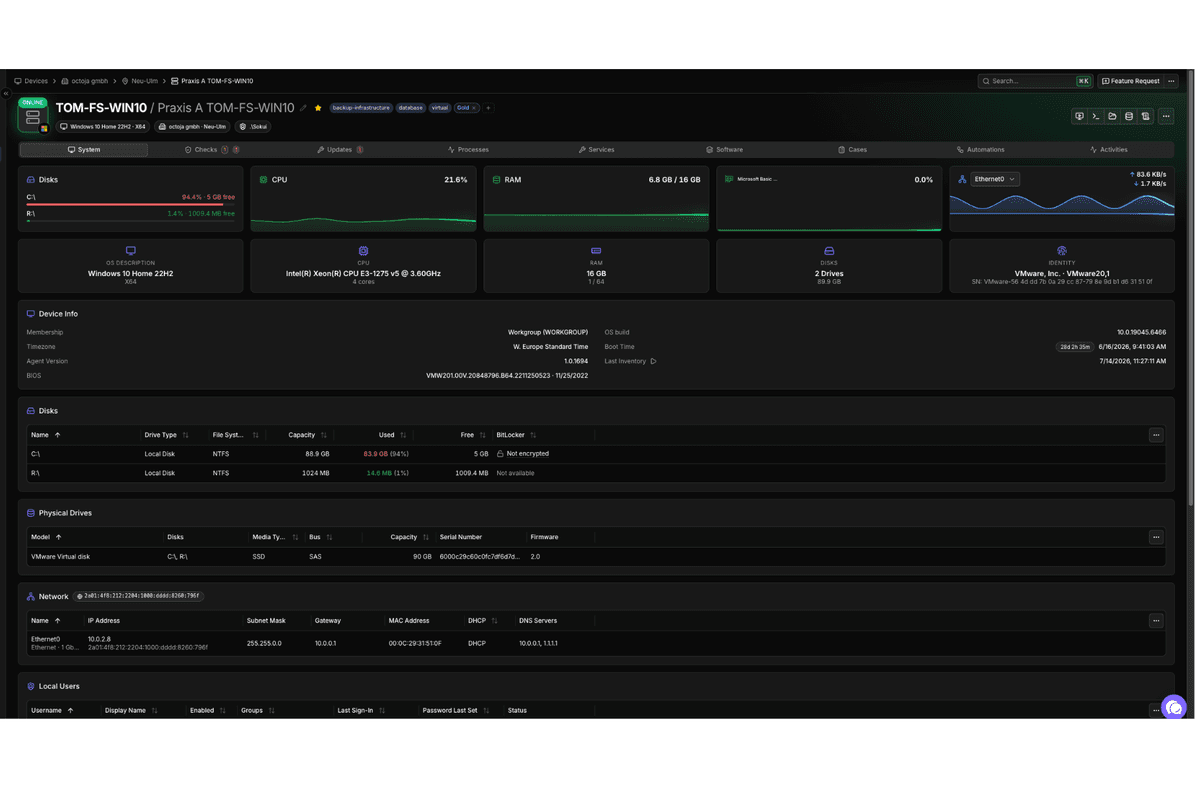Open the Physical Drives table options menu
The width and height of the screenshot is (1200, 801).
point(1156,537)
